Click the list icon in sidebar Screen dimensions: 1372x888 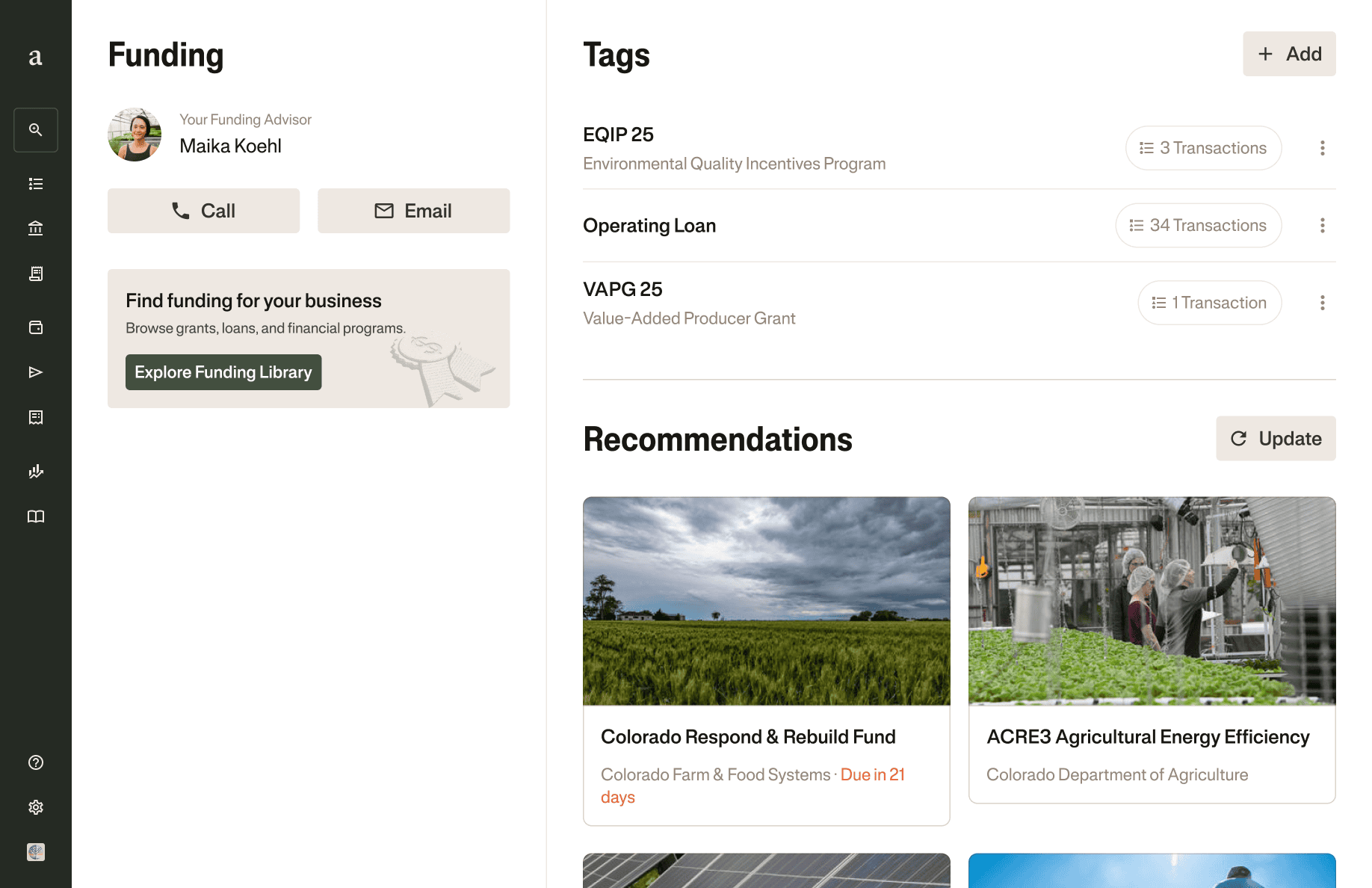click(35, 184)
